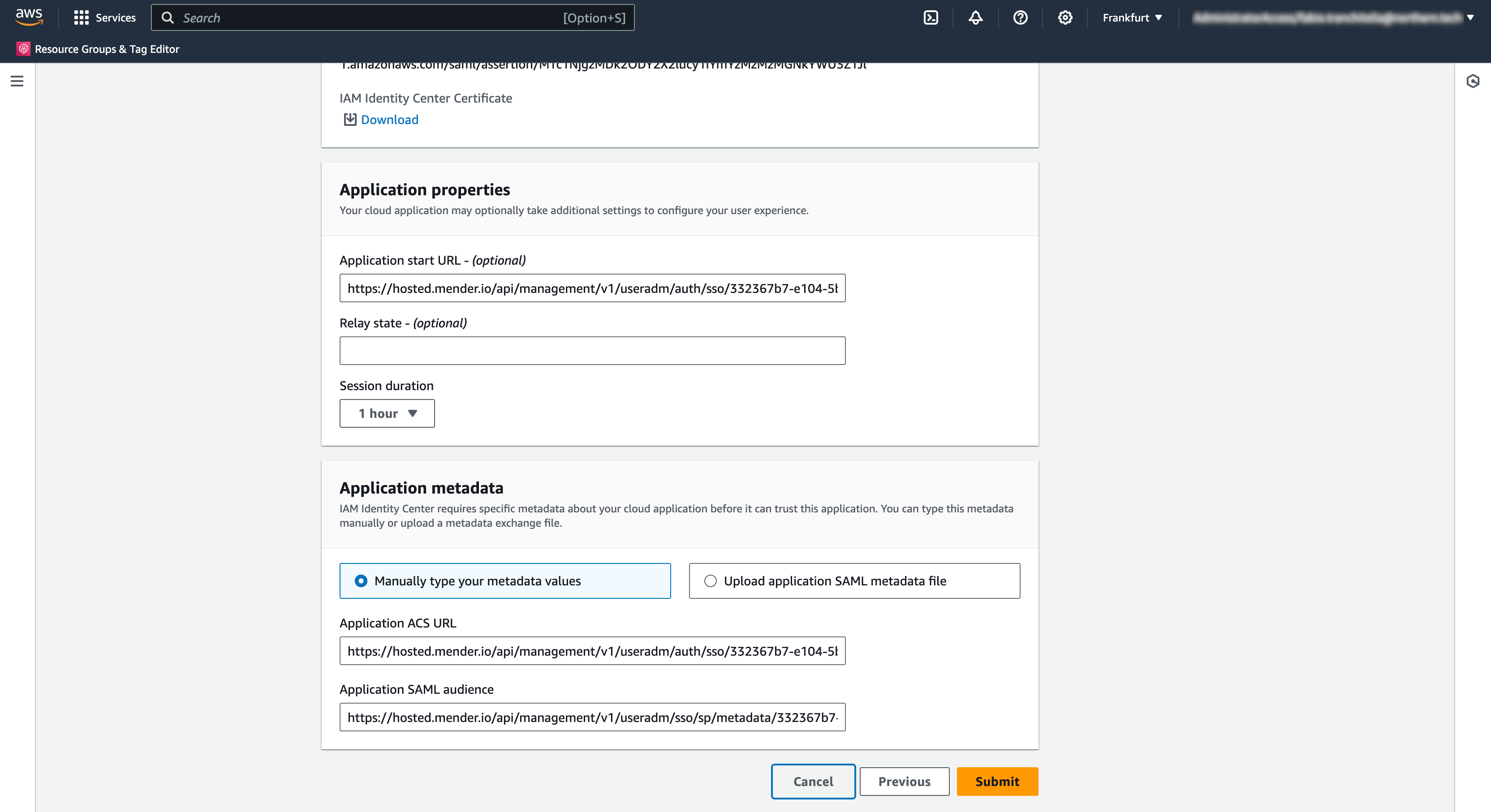
Task: Expand the hamburger side navigation
Action: pyautogui.click(x=17, y=81)
